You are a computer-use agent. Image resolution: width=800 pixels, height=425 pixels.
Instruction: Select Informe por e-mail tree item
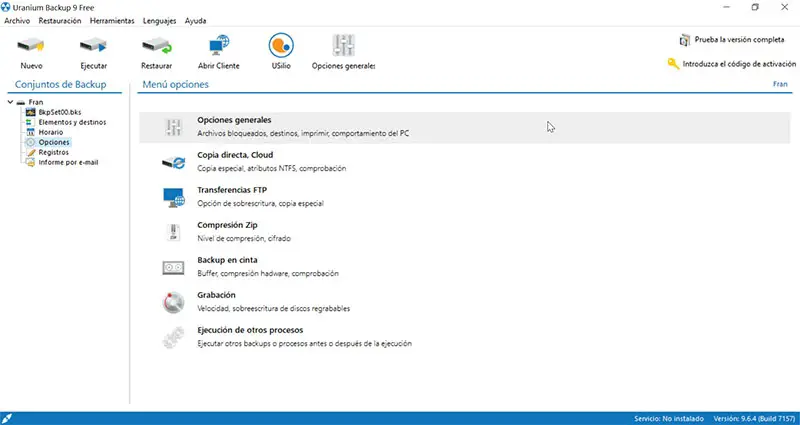[68, 163]
